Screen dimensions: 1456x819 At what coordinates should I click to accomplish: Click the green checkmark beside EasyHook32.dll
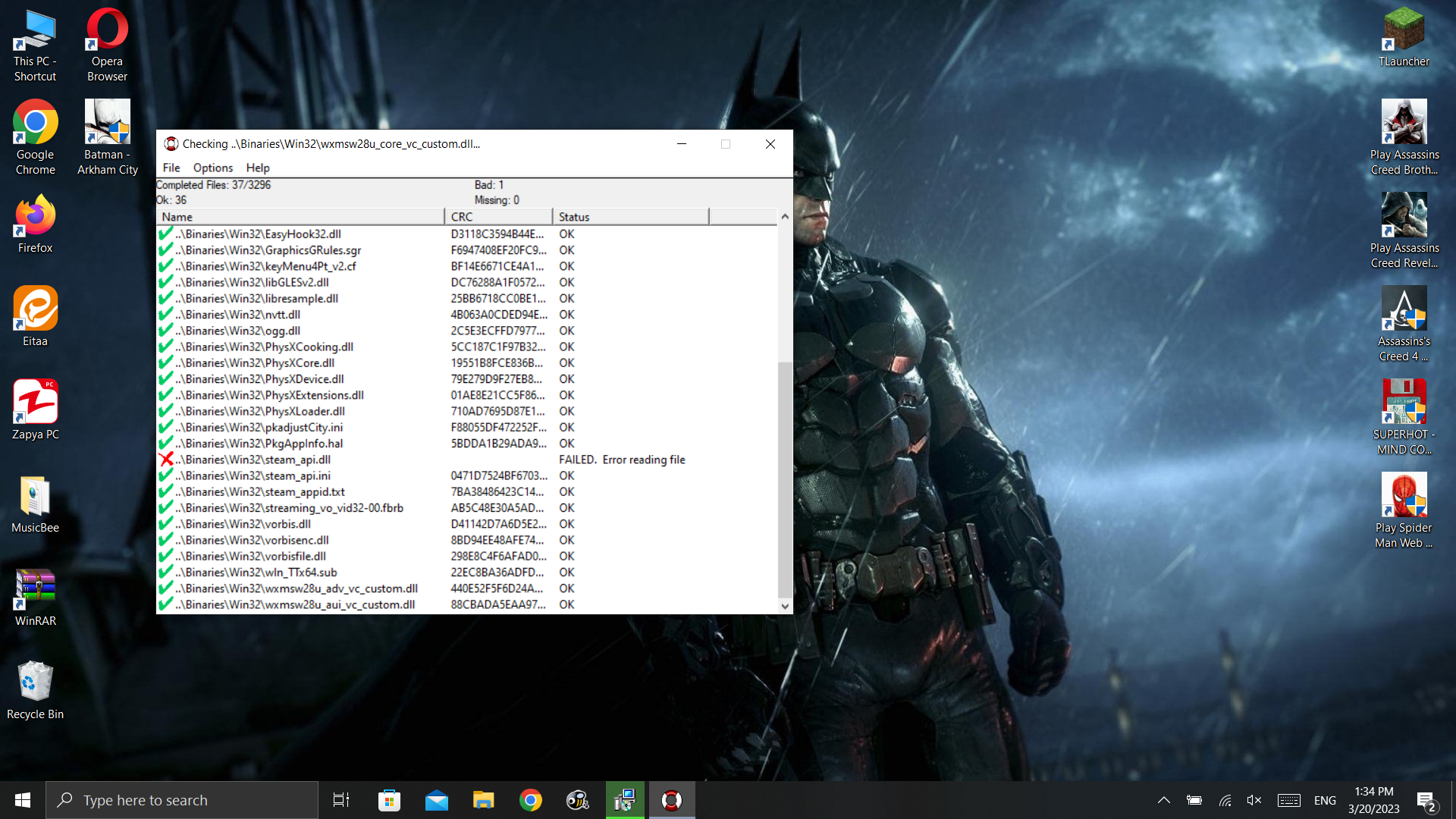[x=165, y=234]
